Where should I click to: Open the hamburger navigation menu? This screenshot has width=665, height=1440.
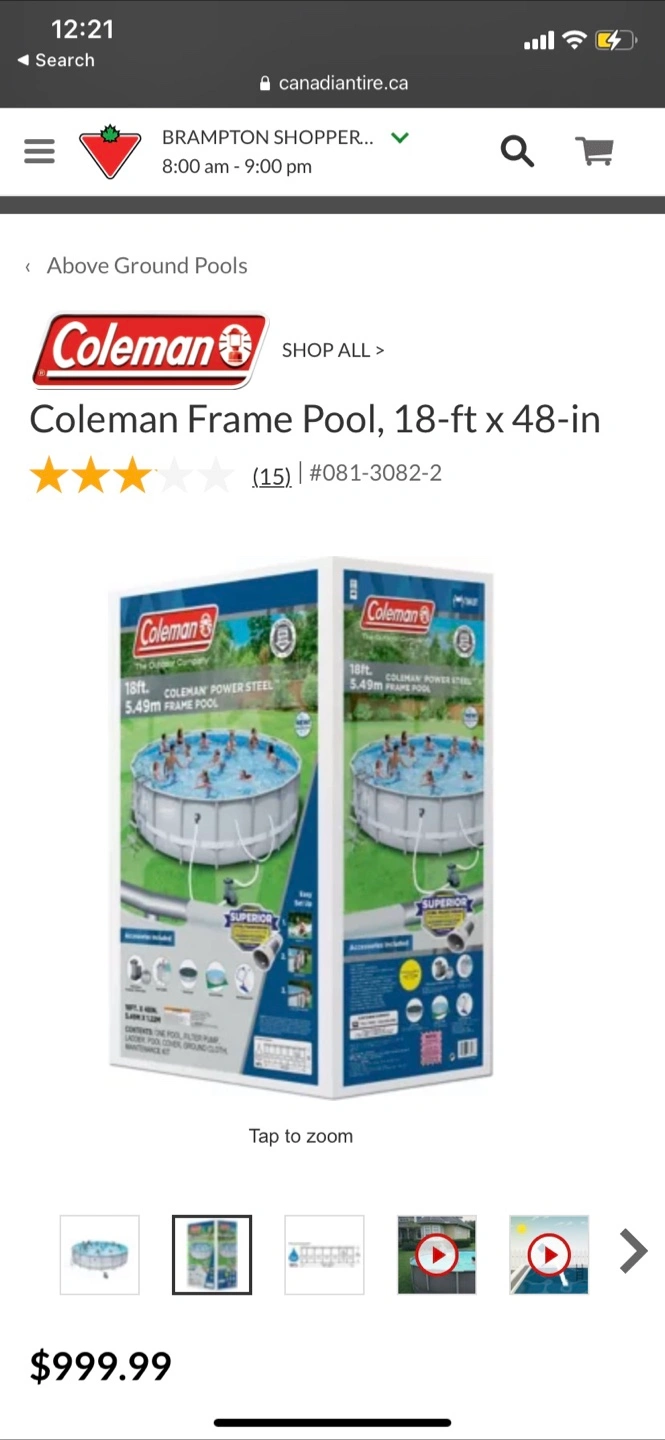(39, 151)
